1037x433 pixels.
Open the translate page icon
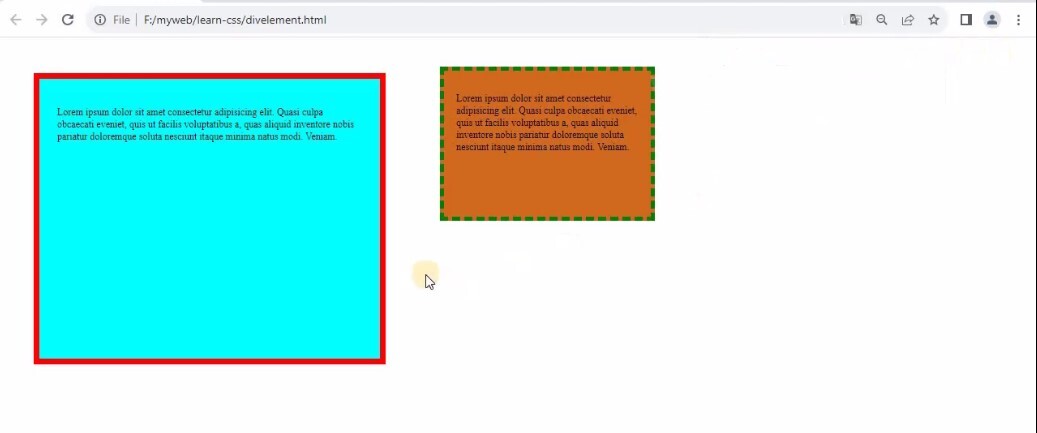[856, 20]
